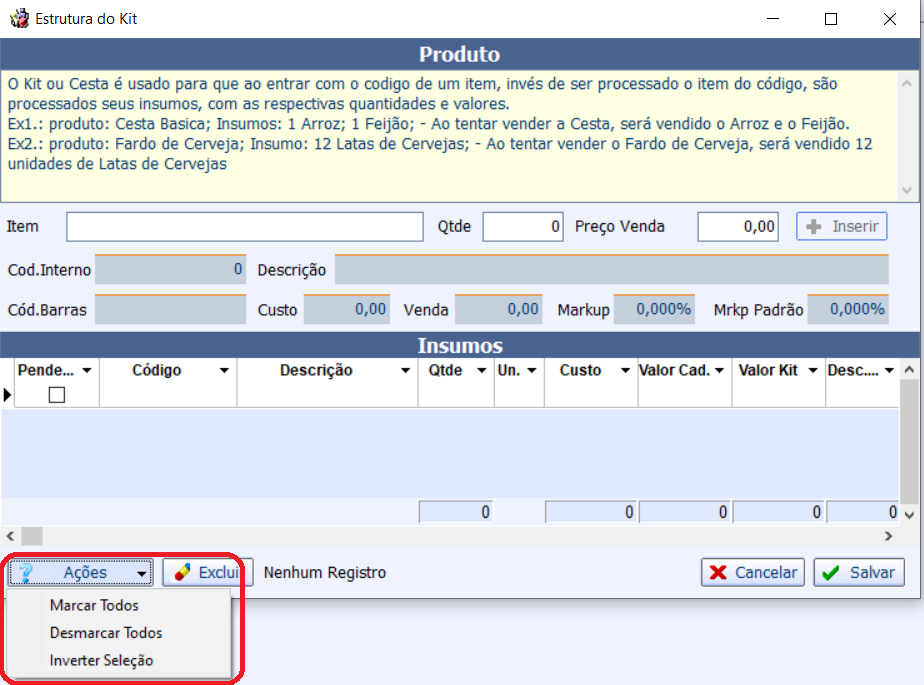This screenshot has width=924, height=685.
Task: Click the eraser icon on Excluir button
Action: (x=182, y=573)
